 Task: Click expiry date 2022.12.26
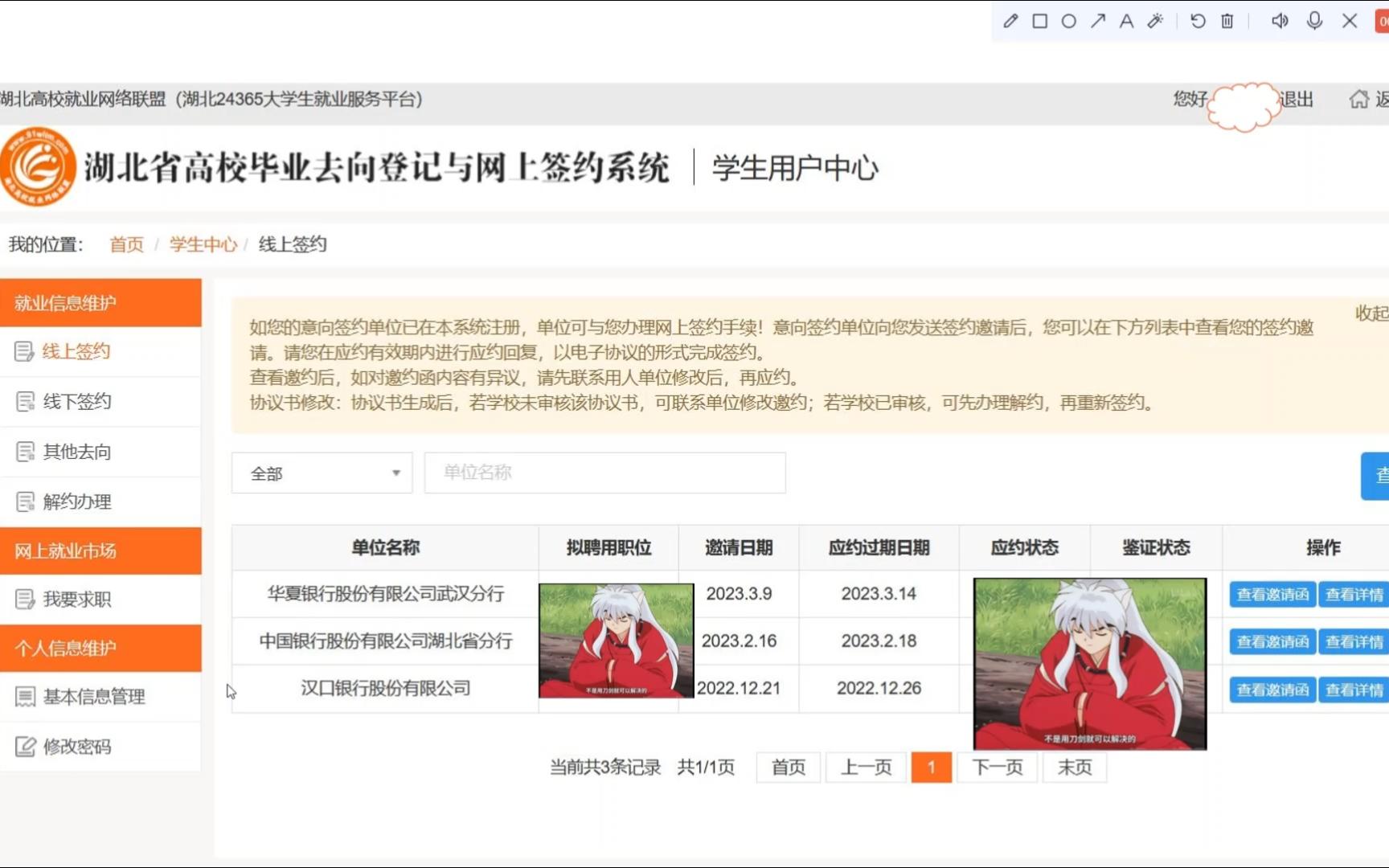[x=879, y=689]
